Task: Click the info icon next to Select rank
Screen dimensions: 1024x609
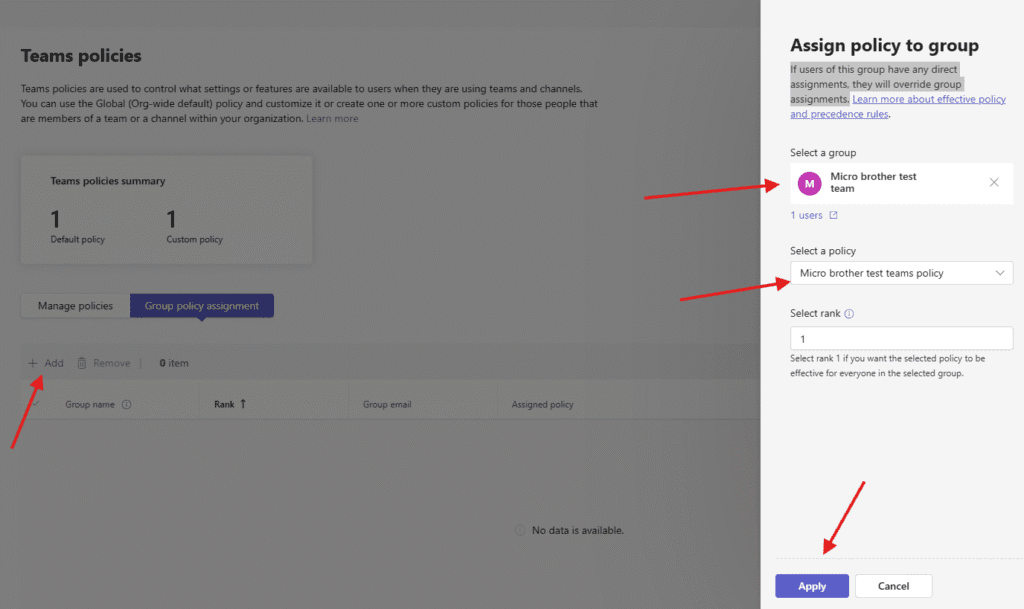Action: 849,313
